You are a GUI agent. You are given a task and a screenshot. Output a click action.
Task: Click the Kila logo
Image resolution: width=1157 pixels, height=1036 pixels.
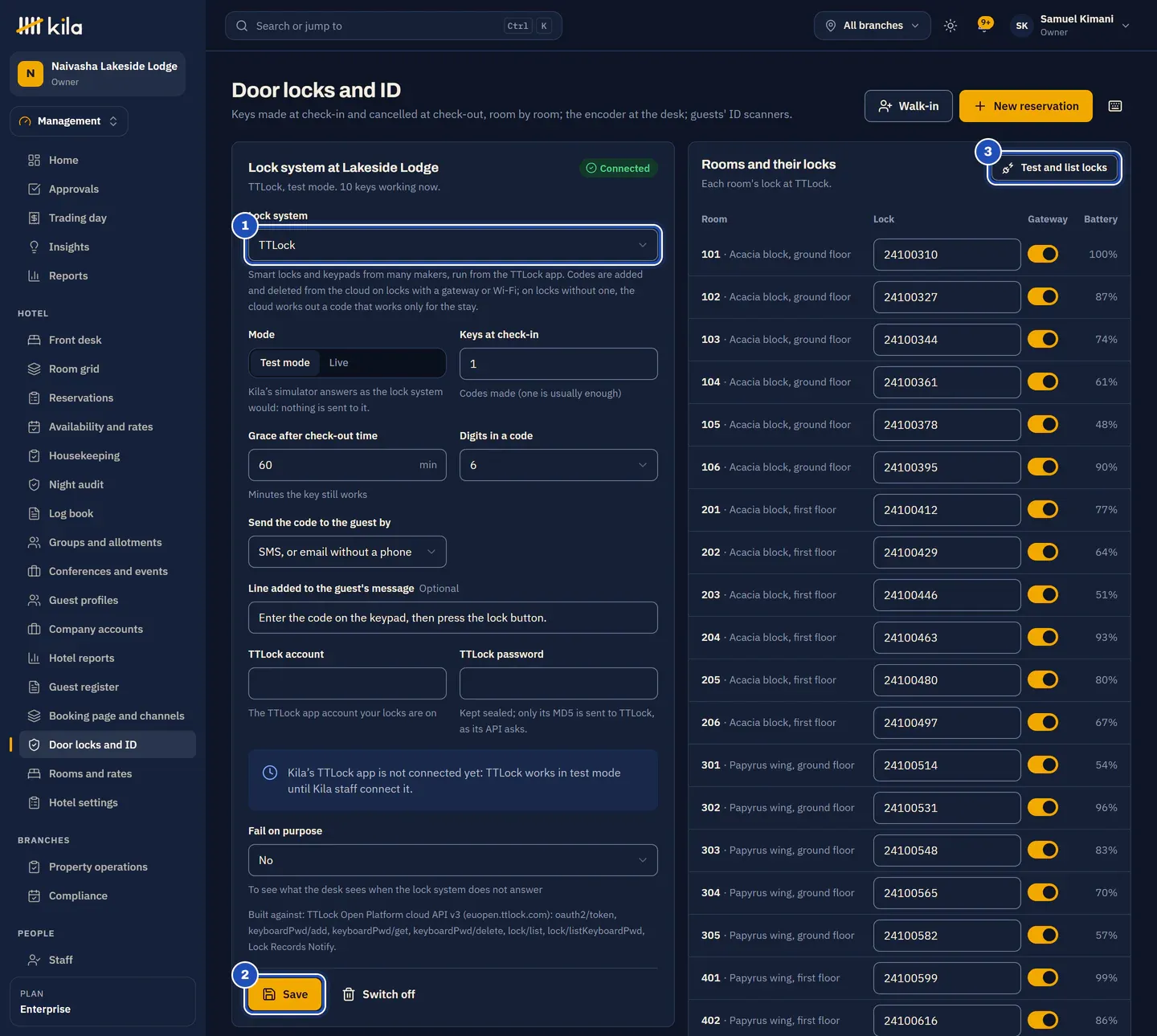pyautogui.click(x=49, y=26)
